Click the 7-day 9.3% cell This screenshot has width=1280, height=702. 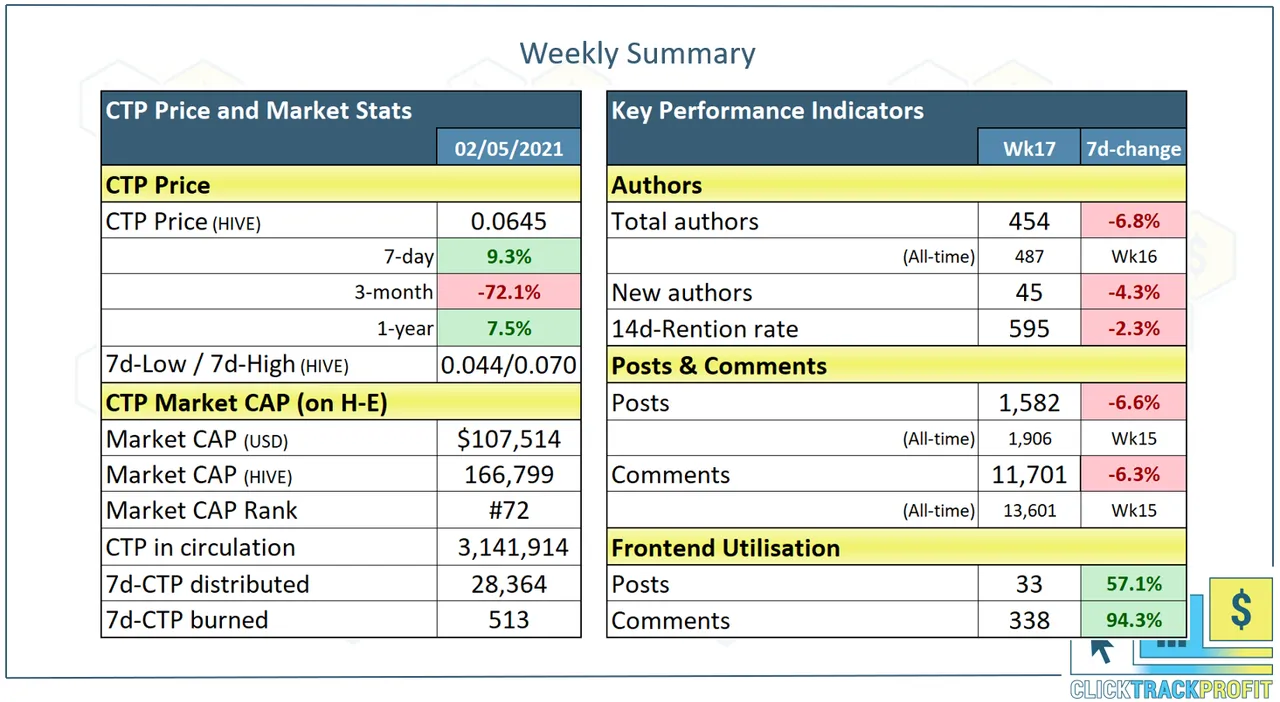click(509, 257)
